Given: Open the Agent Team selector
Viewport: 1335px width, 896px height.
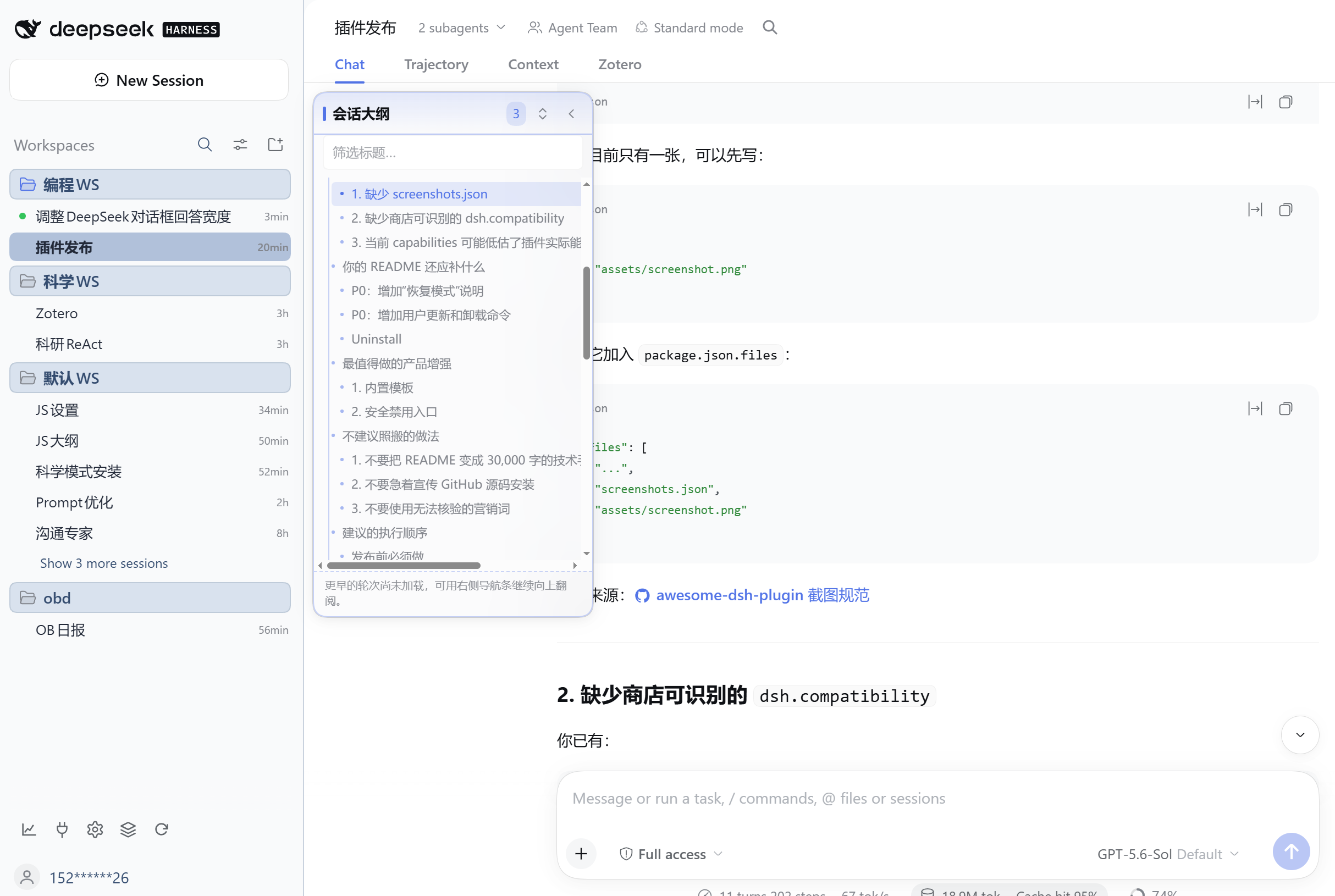Looking at the screenshot, I should click(x=572, y=27).
